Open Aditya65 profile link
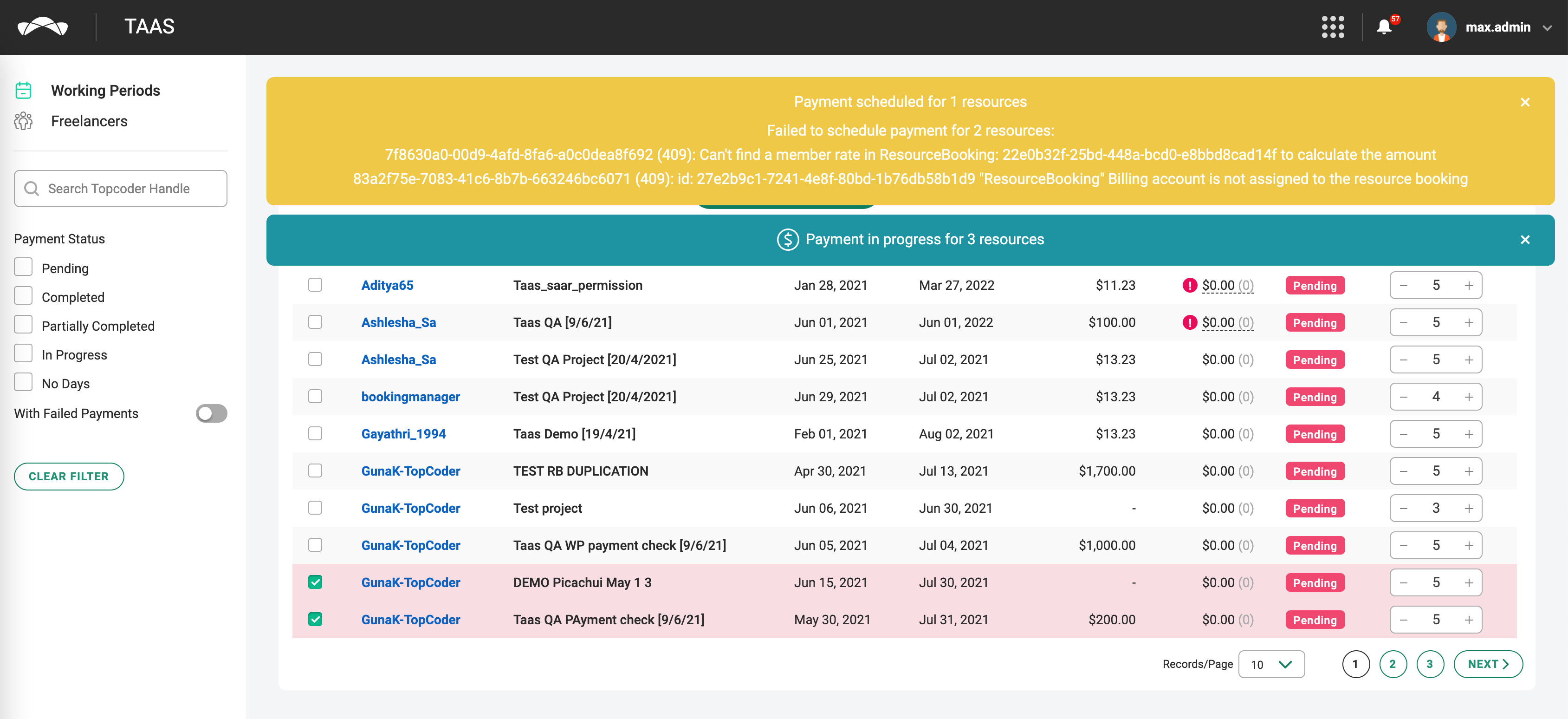This screenshot has height=719, width=1568. pyautogui.click(x=387, y=286)
